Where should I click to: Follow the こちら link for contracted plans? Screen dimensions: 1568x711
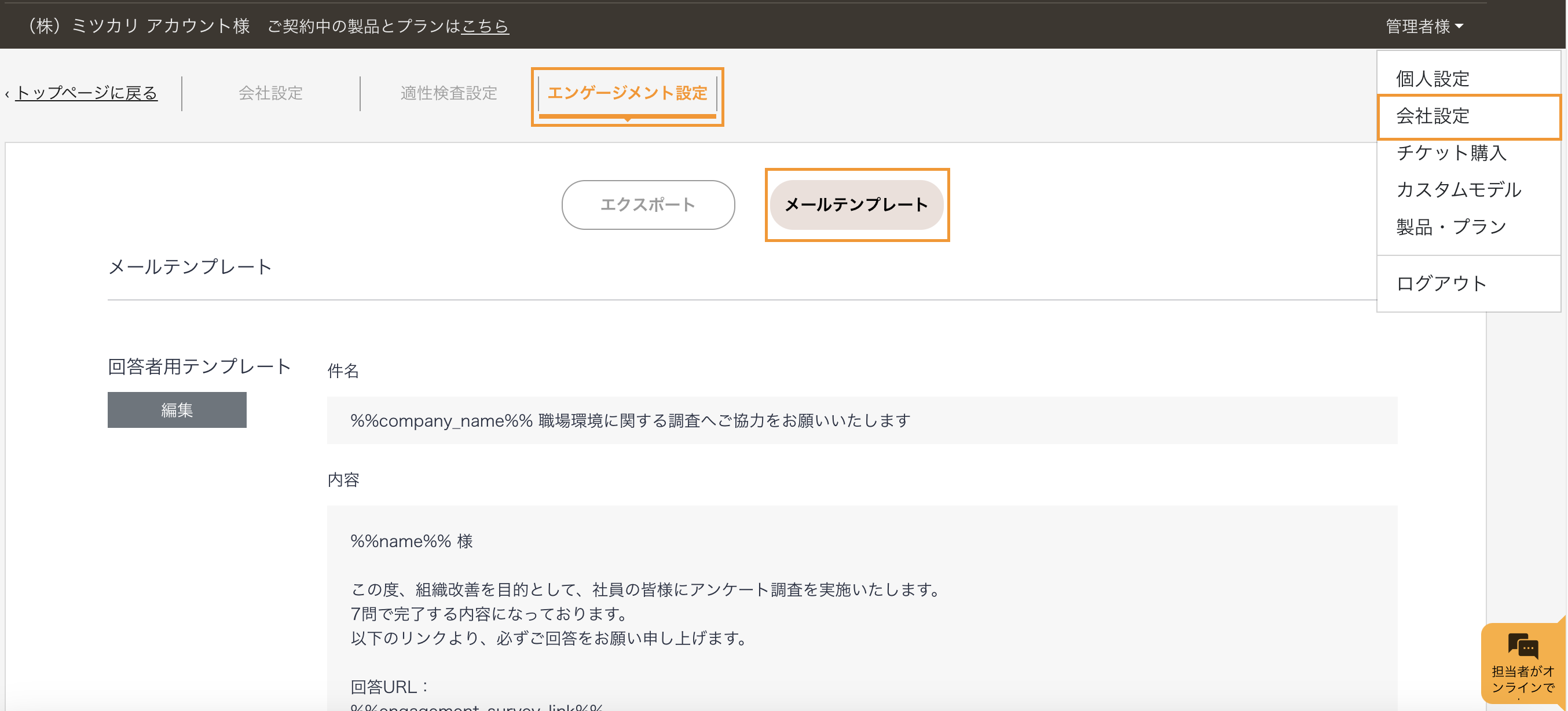(x=485, y=26)
